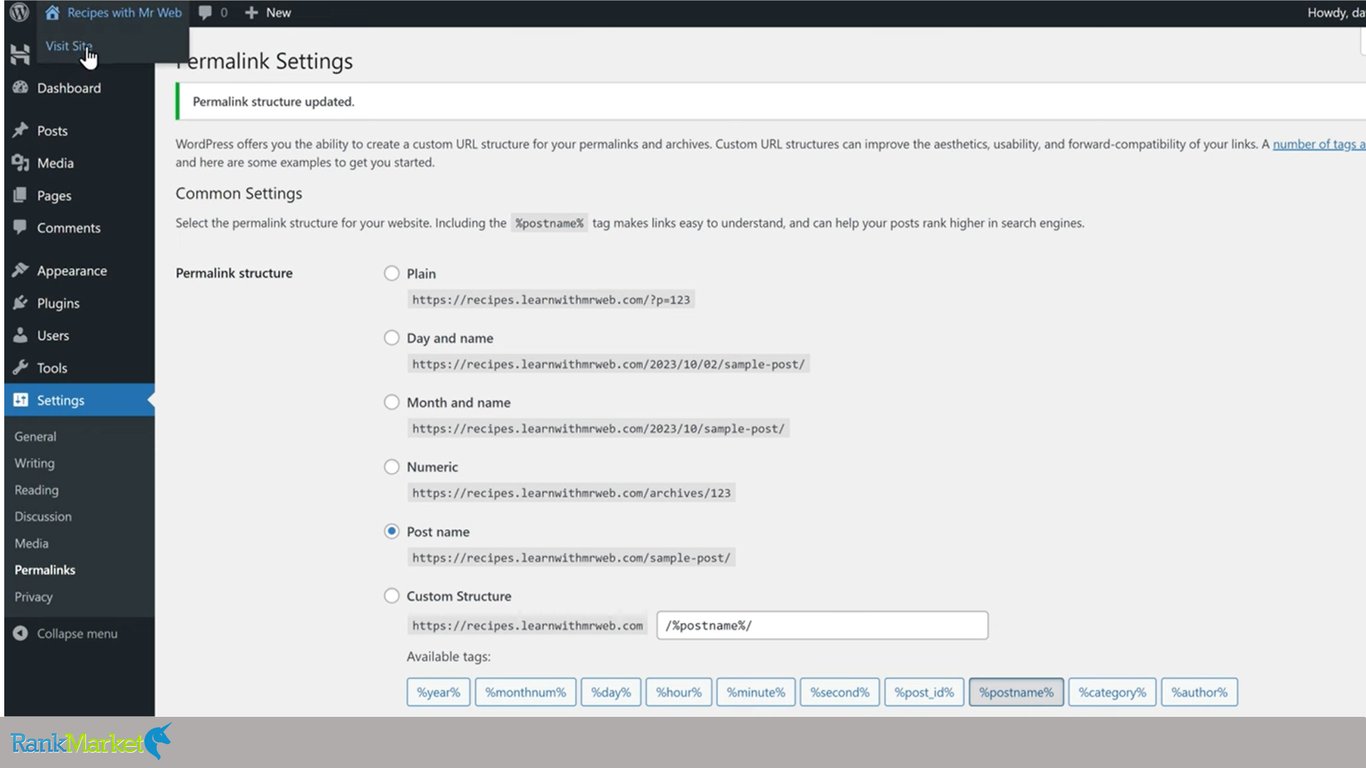Click the Plugins plug icon

20,303
